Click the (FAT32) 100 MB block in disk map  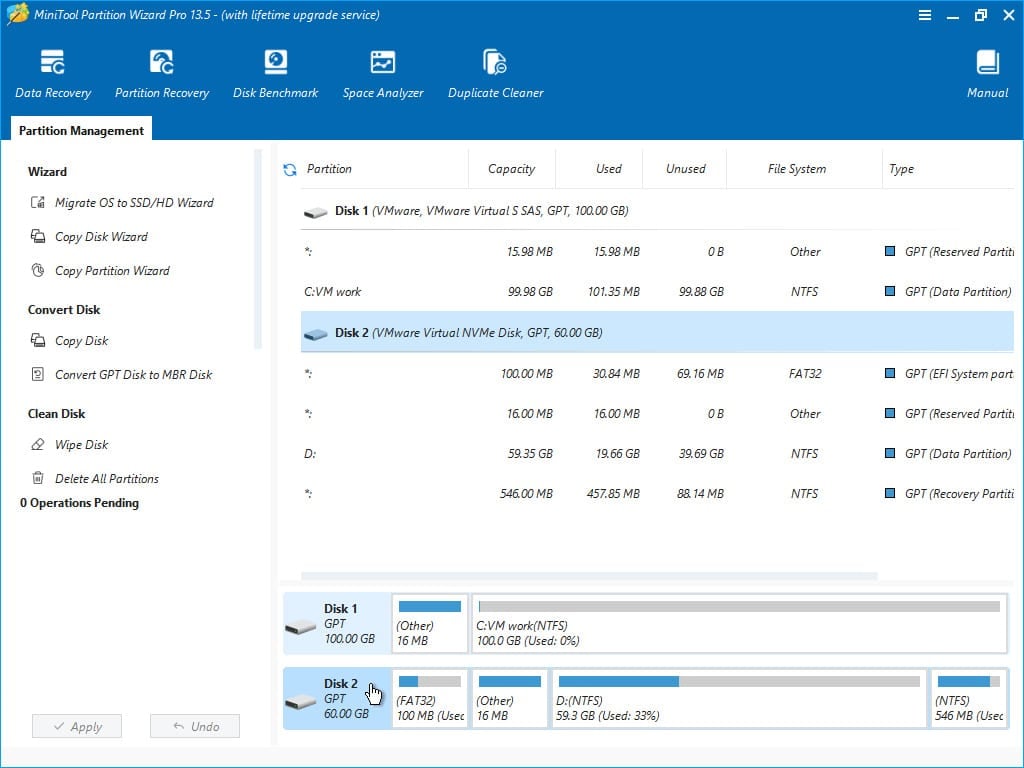430,699
